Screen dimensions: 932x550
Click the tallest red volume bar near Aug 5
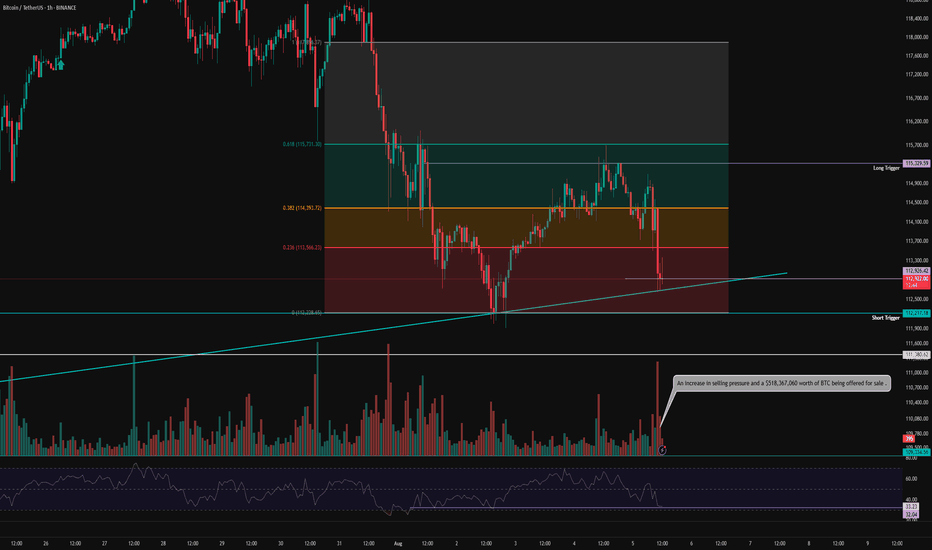pyautogui.click(x=657, y=408)
